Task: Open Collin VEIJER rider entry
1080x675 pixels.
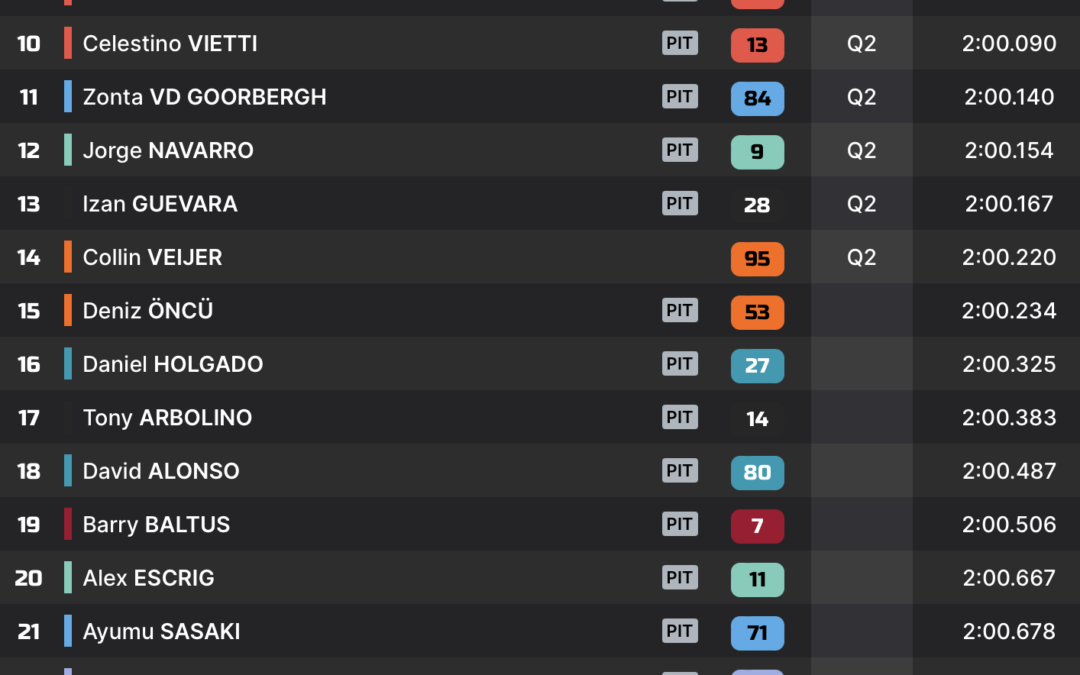Action: tap(152, 257)
